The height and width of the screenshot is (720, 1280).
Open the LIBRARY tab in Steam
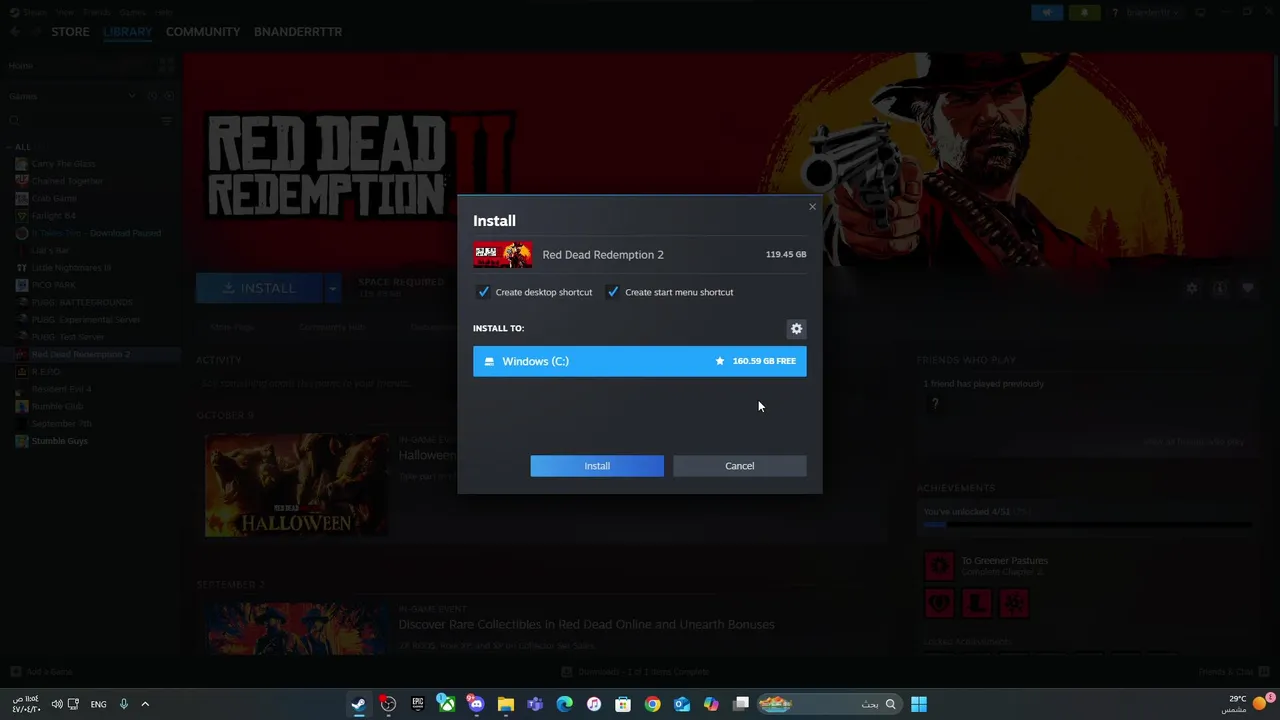127,32
